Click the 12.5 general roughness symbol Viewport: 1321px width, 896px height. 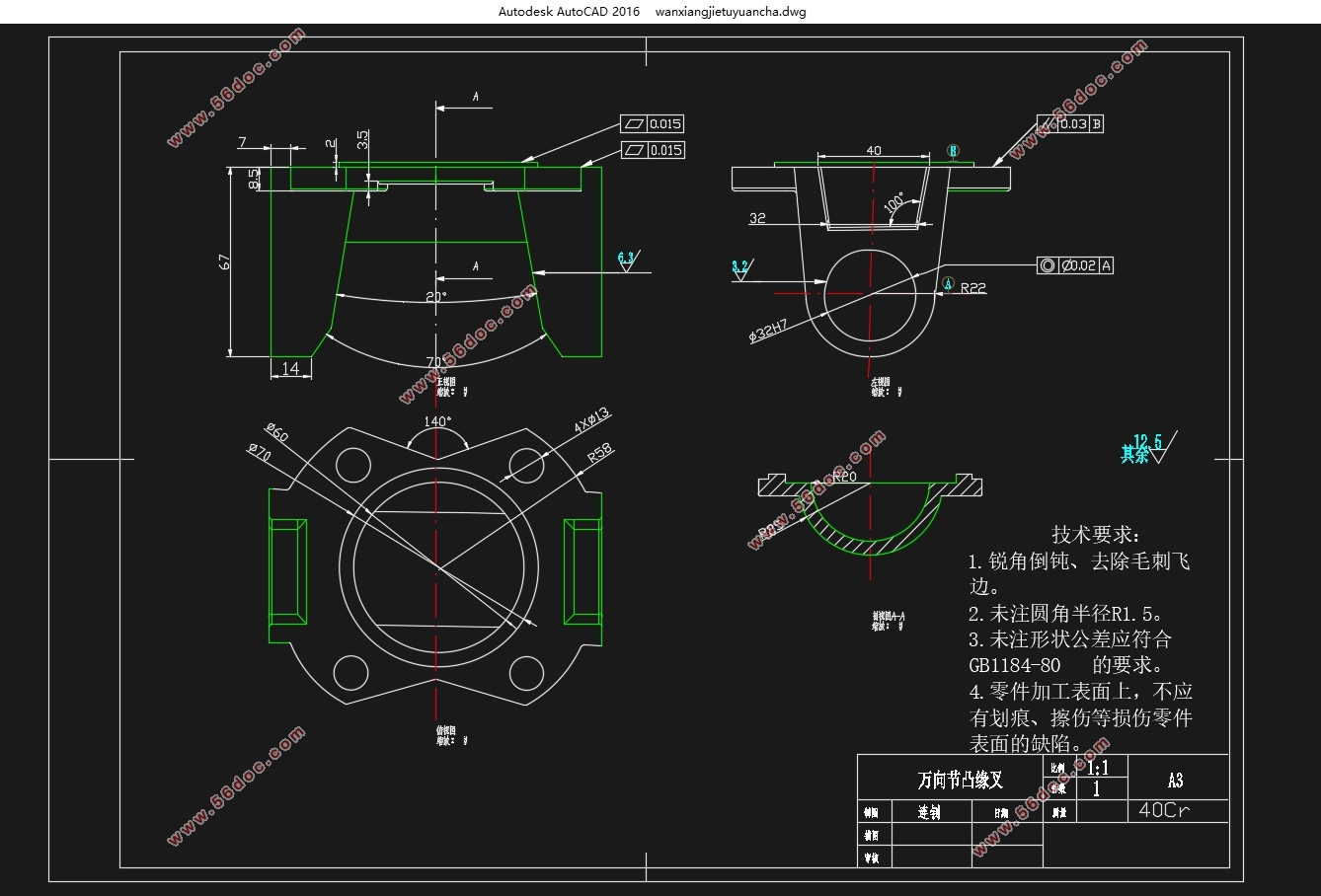(x=1150, y=449)
